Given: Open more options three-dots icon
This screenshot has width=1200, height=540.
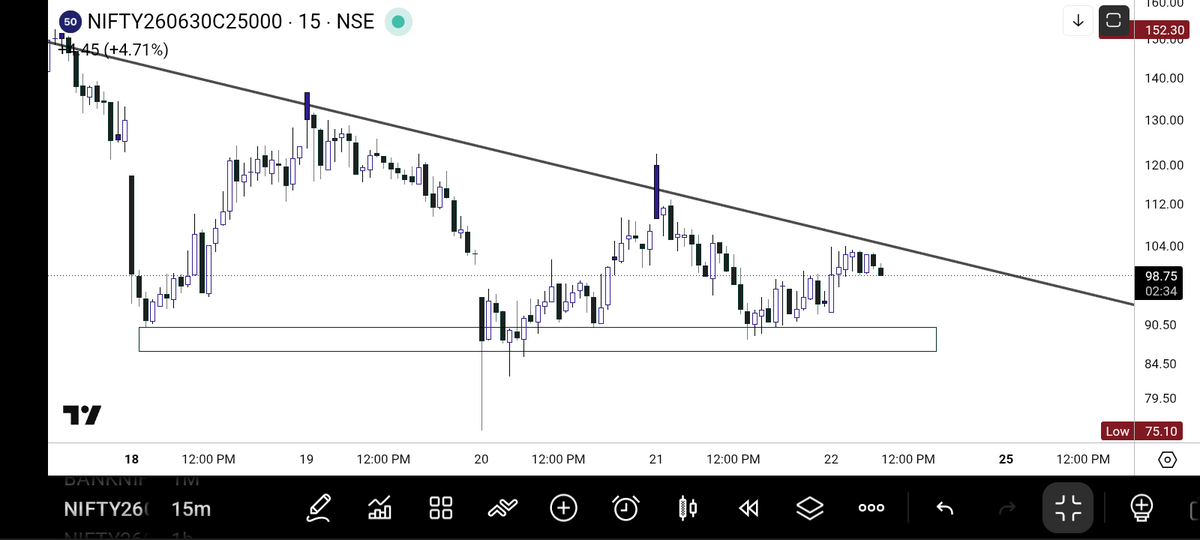Looking at the screenshot, I should pyautogui.click(x=871, y=508).
